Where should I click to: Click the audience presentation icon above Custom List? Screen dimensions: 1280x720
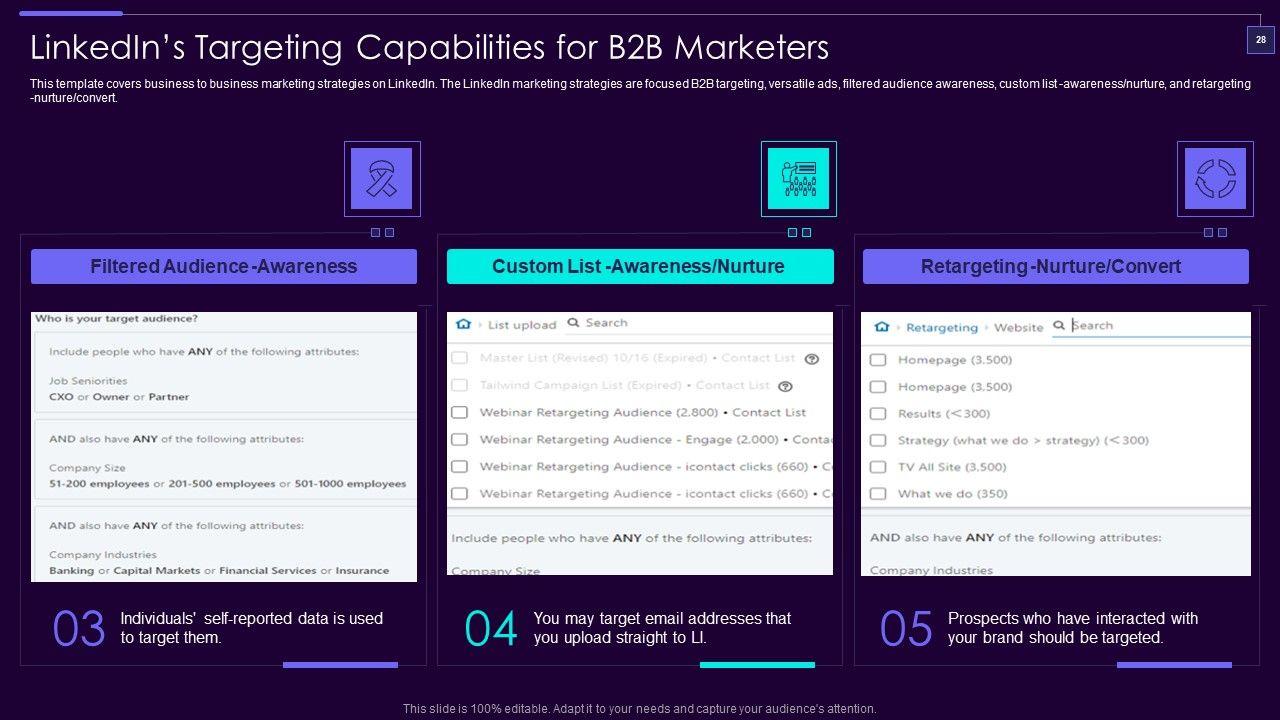point(798,179)
